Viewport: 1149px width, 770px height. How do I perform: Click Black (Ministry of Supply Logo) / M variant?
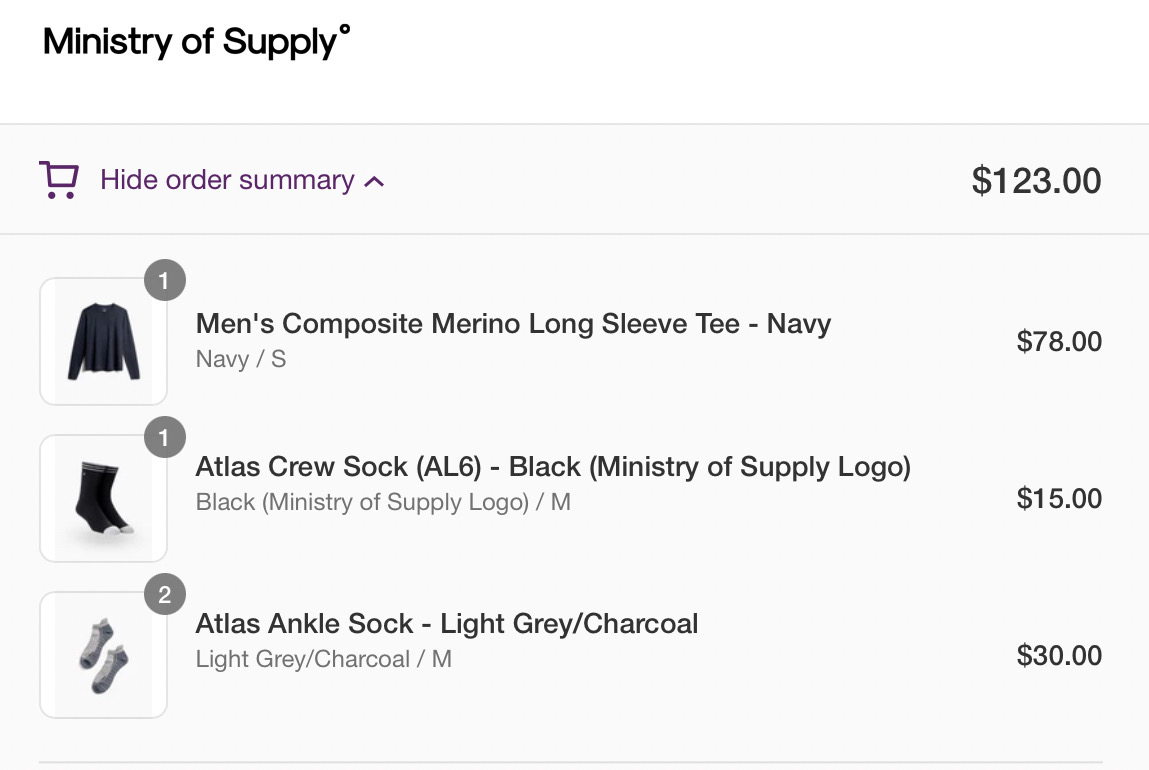(383, 502)
